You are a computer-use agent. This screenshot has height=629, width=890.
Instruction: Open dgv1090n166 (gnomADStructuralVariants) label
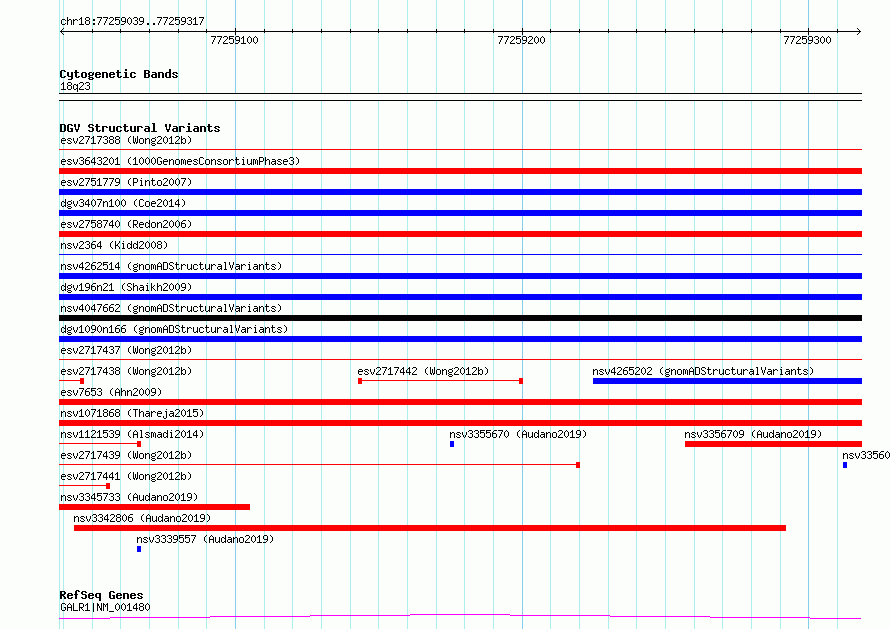pyautogui.click(x=174, y=329)
